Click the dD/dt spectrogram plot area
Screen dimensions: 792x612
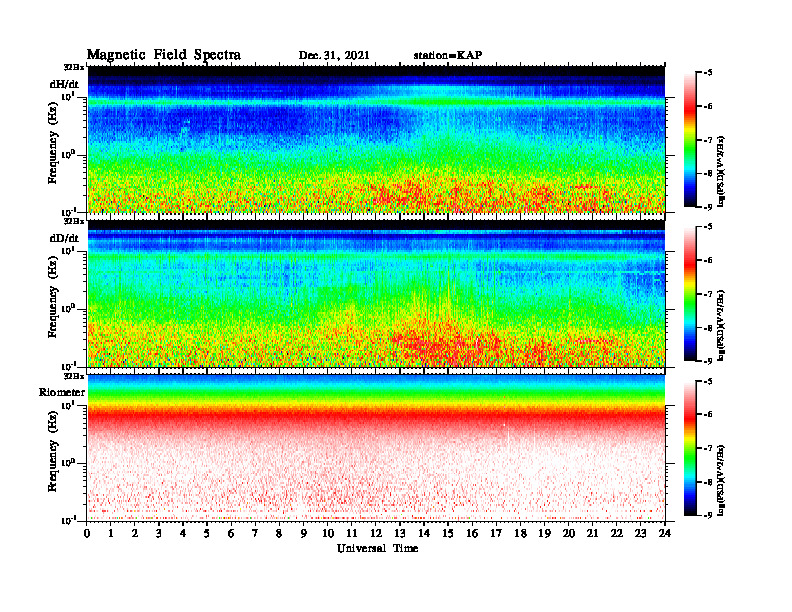pos(376,293)
